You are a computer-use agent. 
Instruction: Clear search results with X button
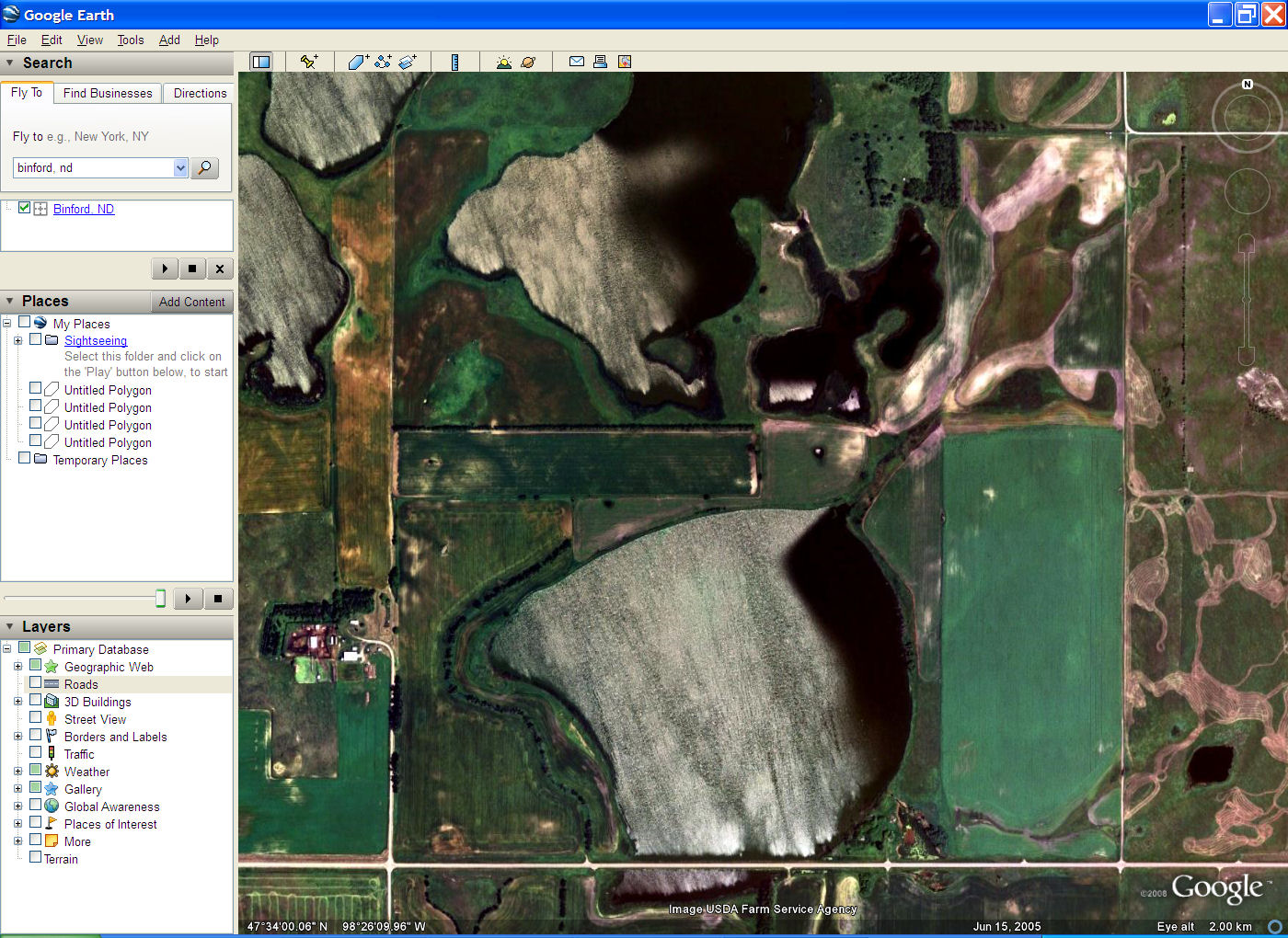tap(219, 269)
